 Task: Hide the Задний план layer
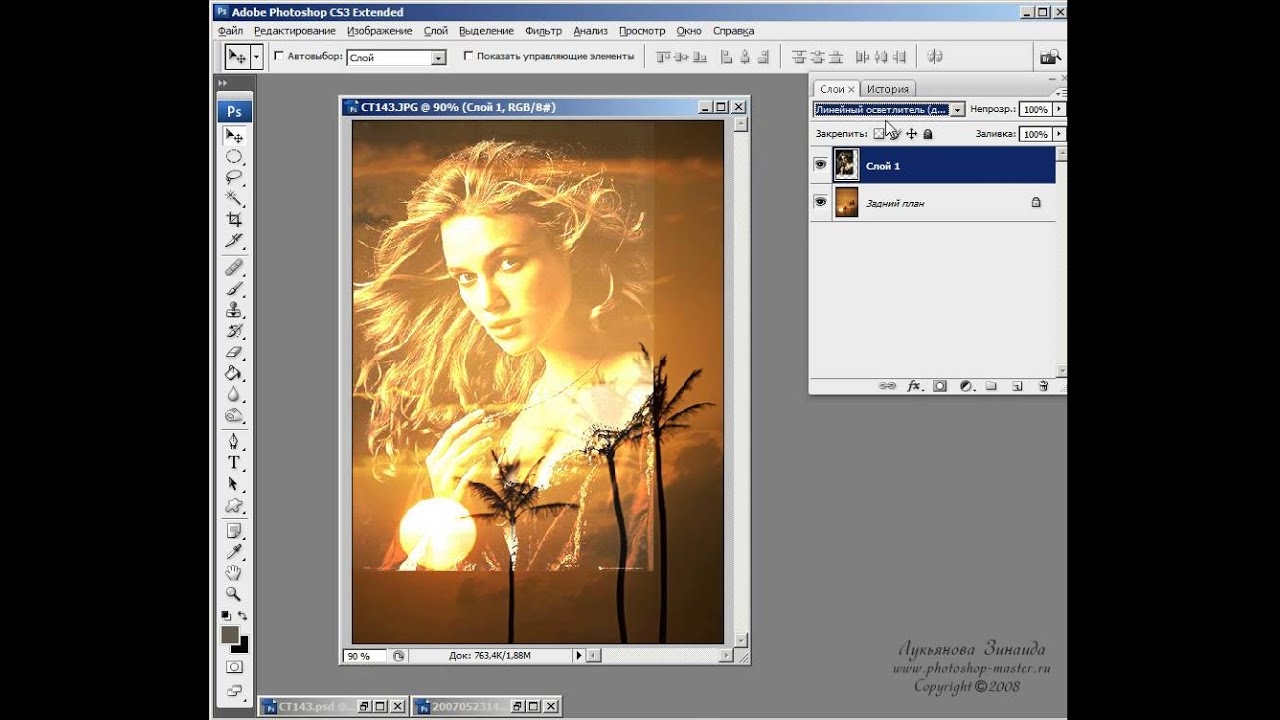coord(820,202)
